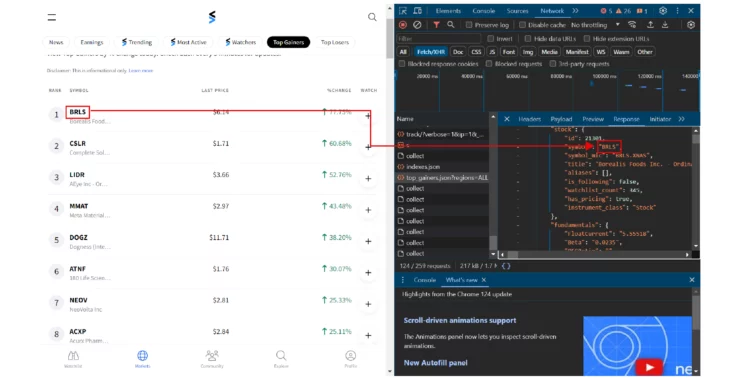Image resolution: width=744 pixels, height=378 pixels.
Task: Switch to the Console tab
Action: [x=484, y=10]
